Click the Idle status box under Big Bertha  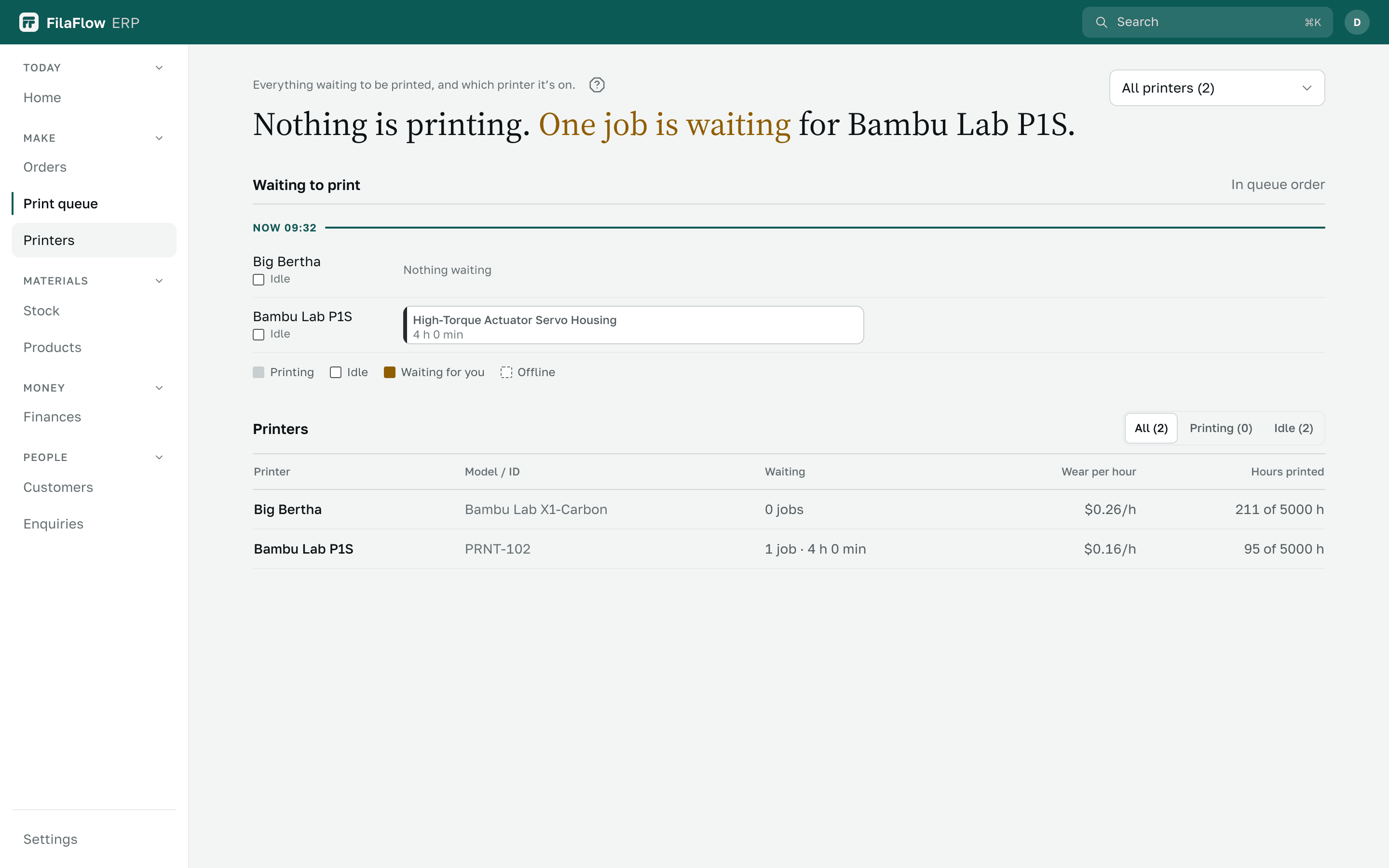(x=259, y=280)
